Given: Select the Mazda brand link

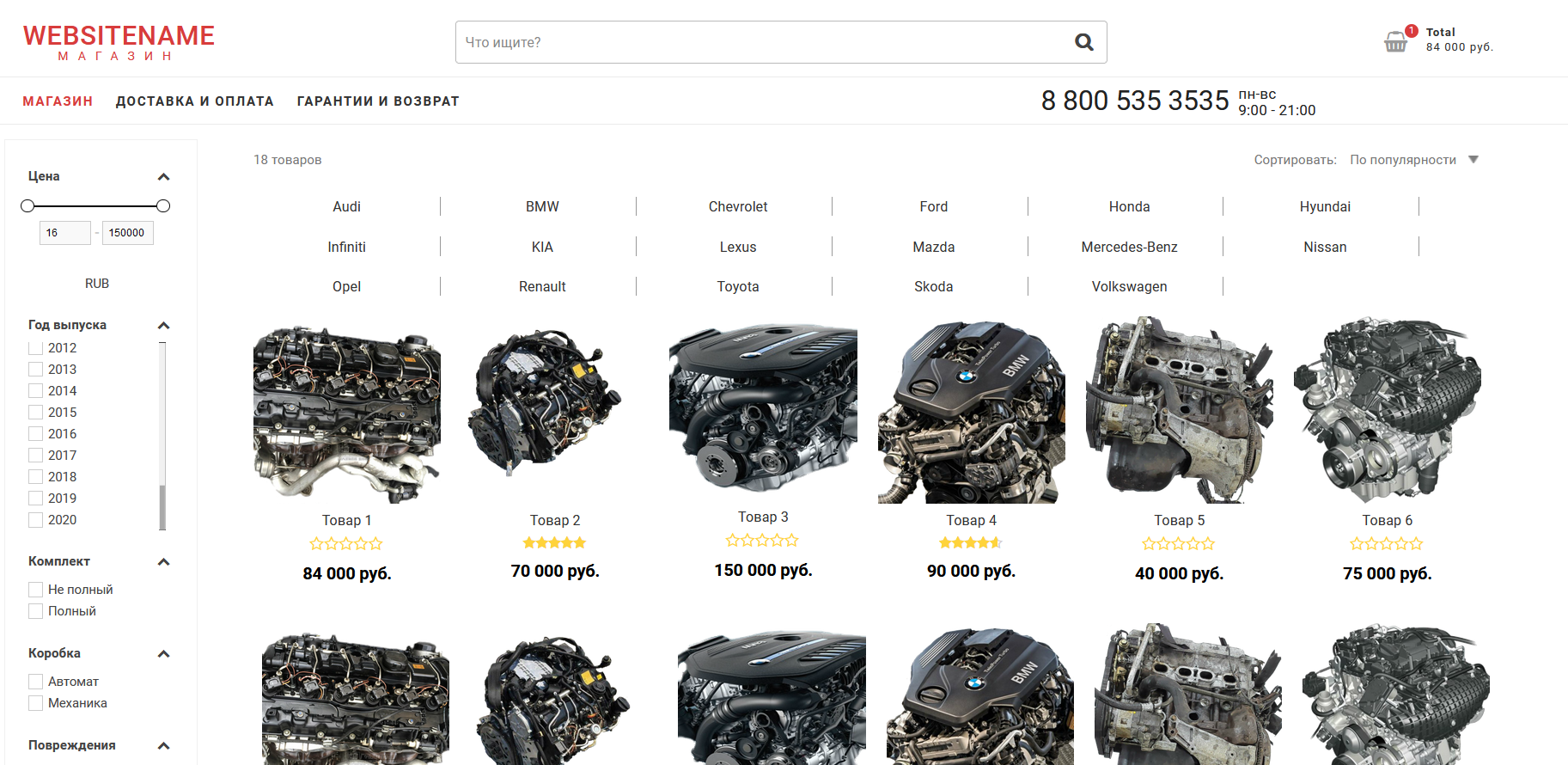Looking at the screenshot, I should (934, 247).
